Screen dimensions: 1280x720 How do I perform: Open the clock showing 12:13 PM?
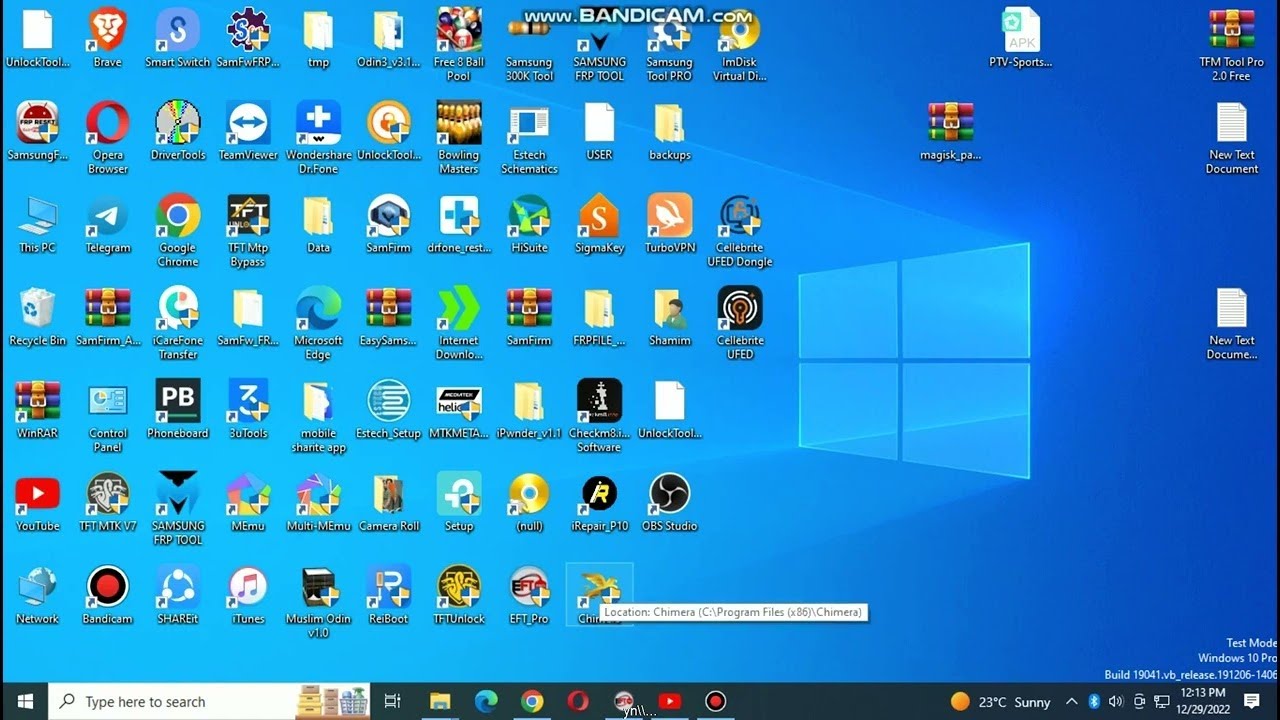[1201, 701]
